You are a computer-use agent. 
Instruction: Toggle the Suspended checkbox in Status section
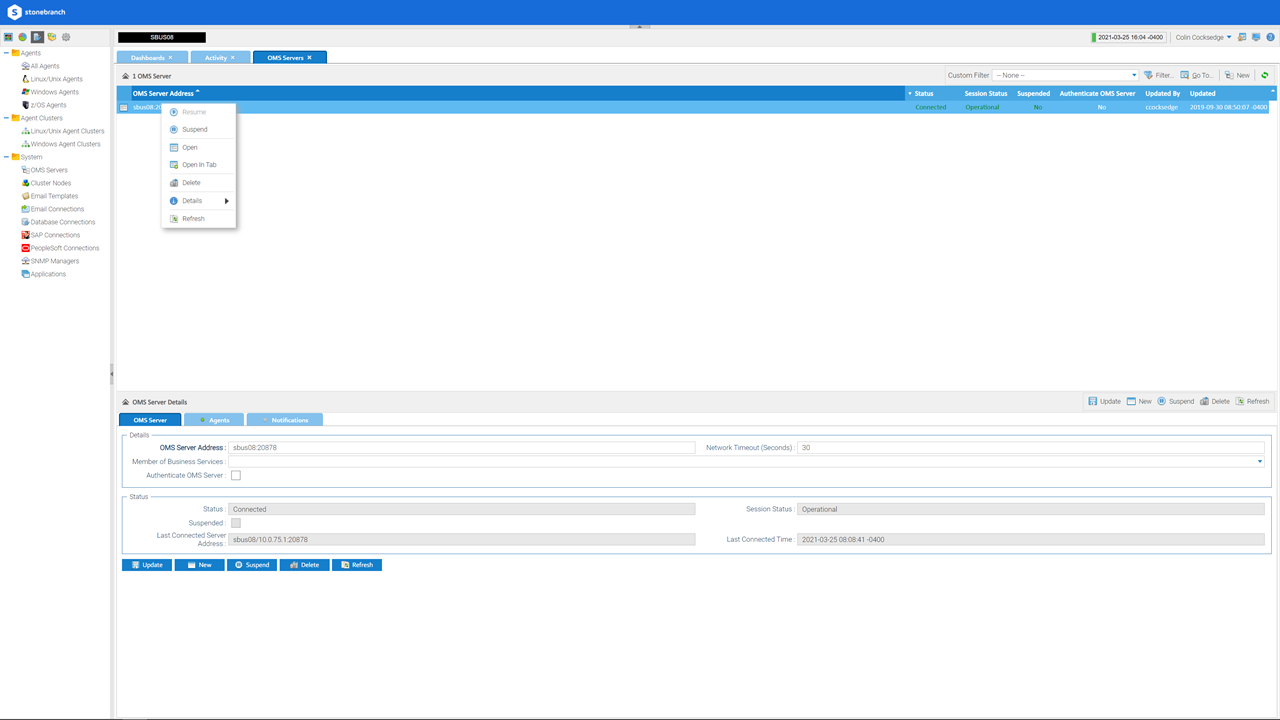[x=236, y=523]
